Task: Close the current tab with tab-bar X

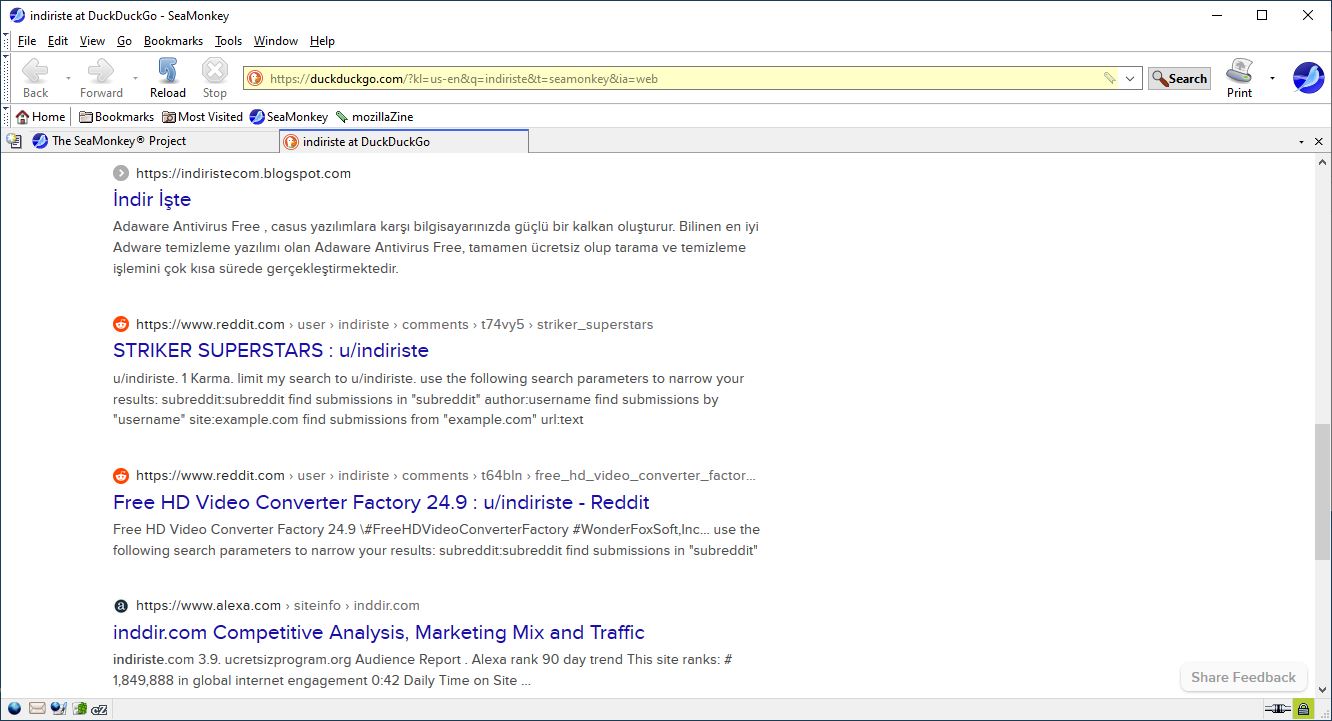Action: [x=1319, y=142]
